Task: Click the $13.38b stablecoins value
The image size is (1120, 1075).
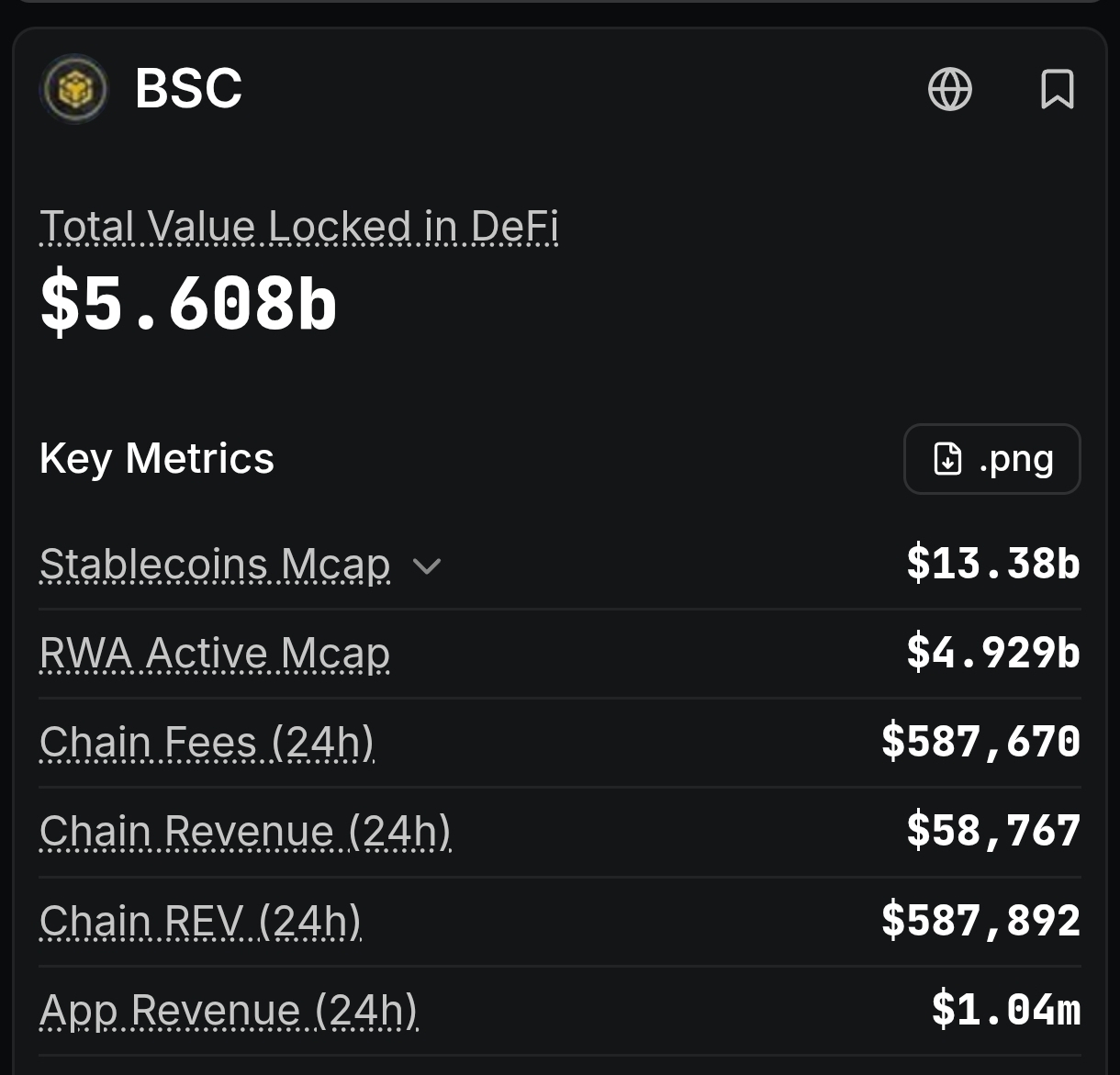Action: [x=993, y=563]
